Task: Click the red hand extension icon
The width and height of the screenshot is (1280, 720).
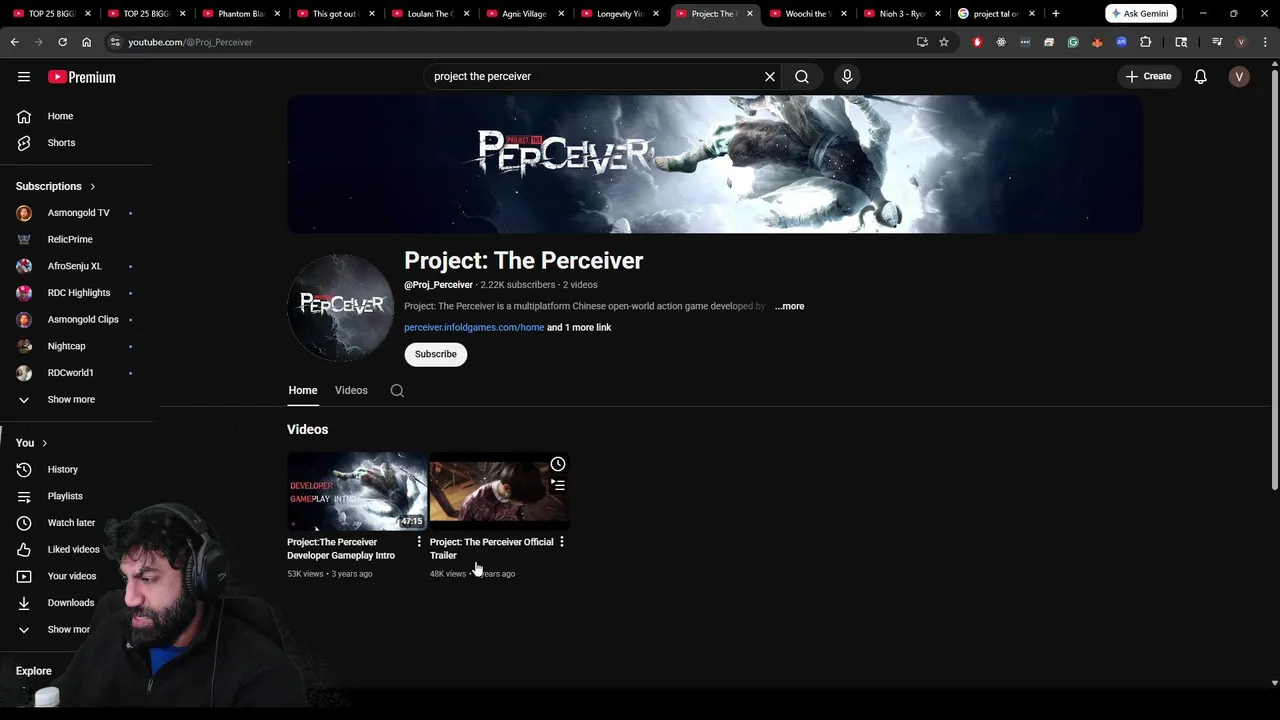Action: coord(977,42)
